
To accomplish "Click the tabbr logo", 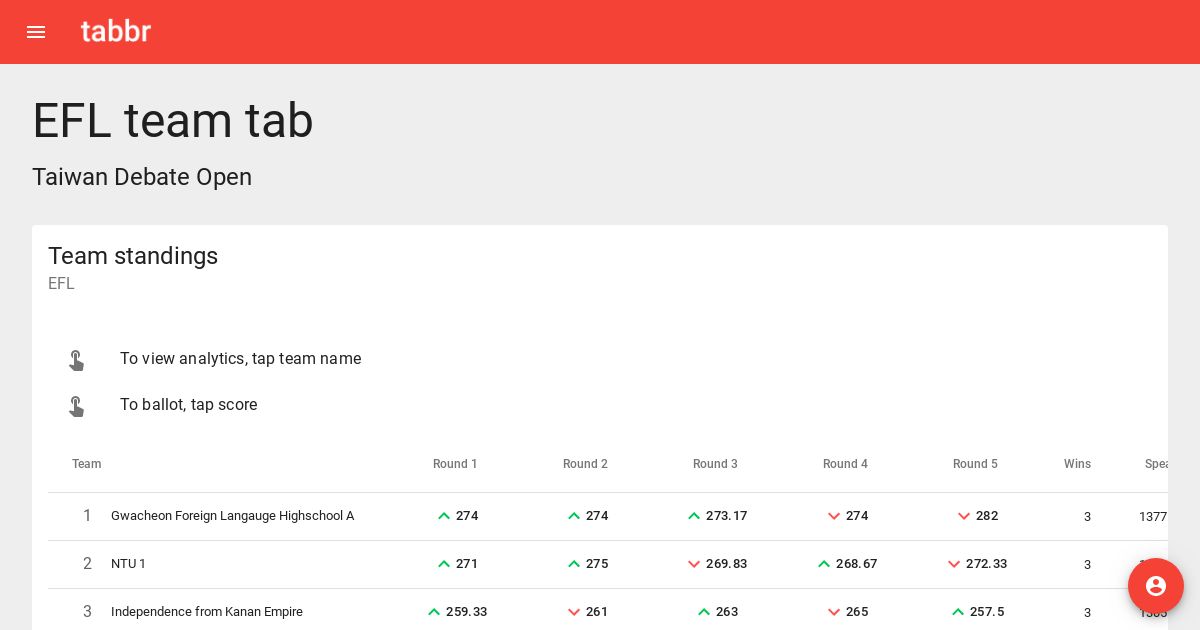I will (x=116, y=31).
